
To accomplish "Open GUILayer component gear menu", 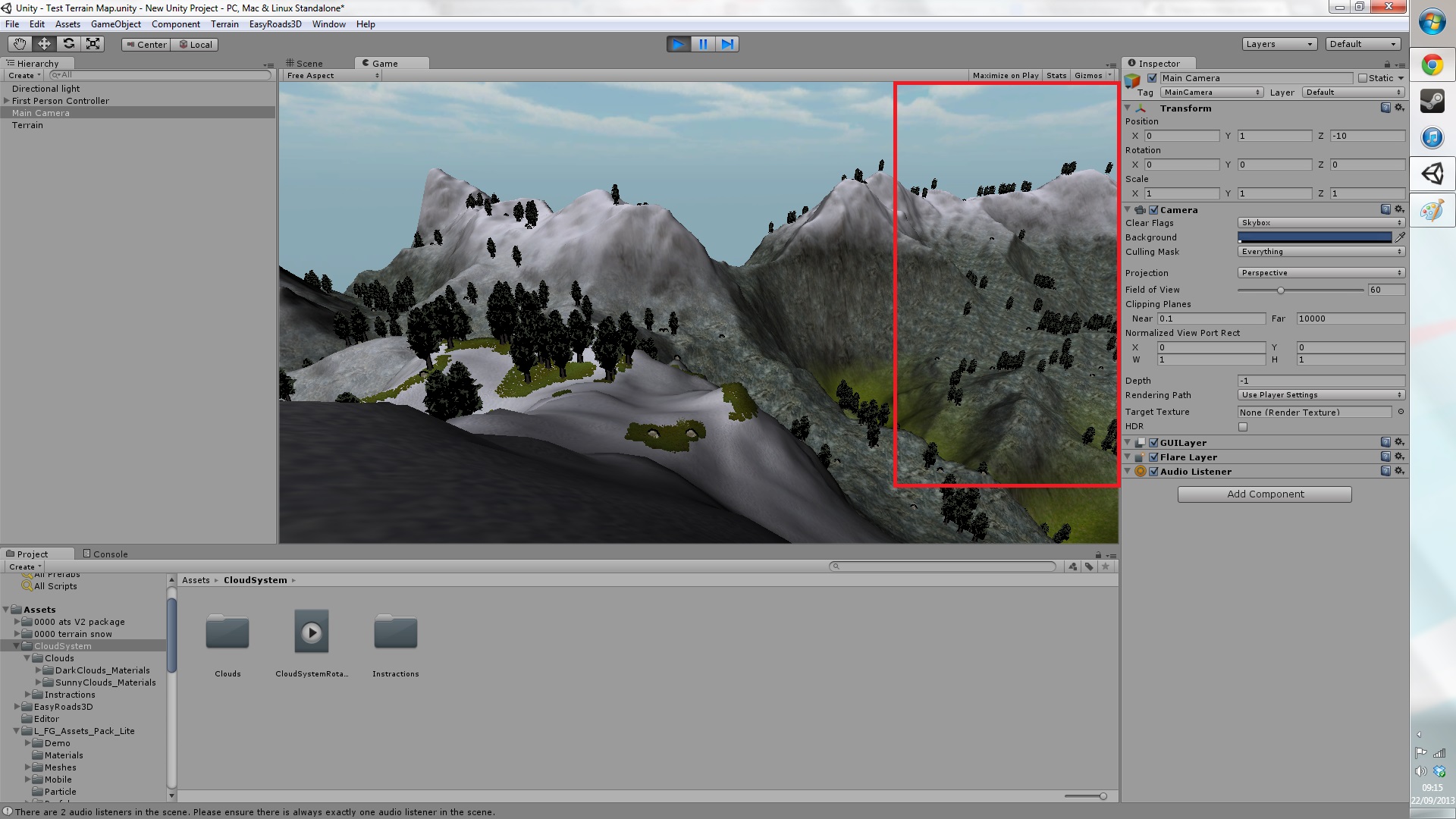I will [1399, 442].
